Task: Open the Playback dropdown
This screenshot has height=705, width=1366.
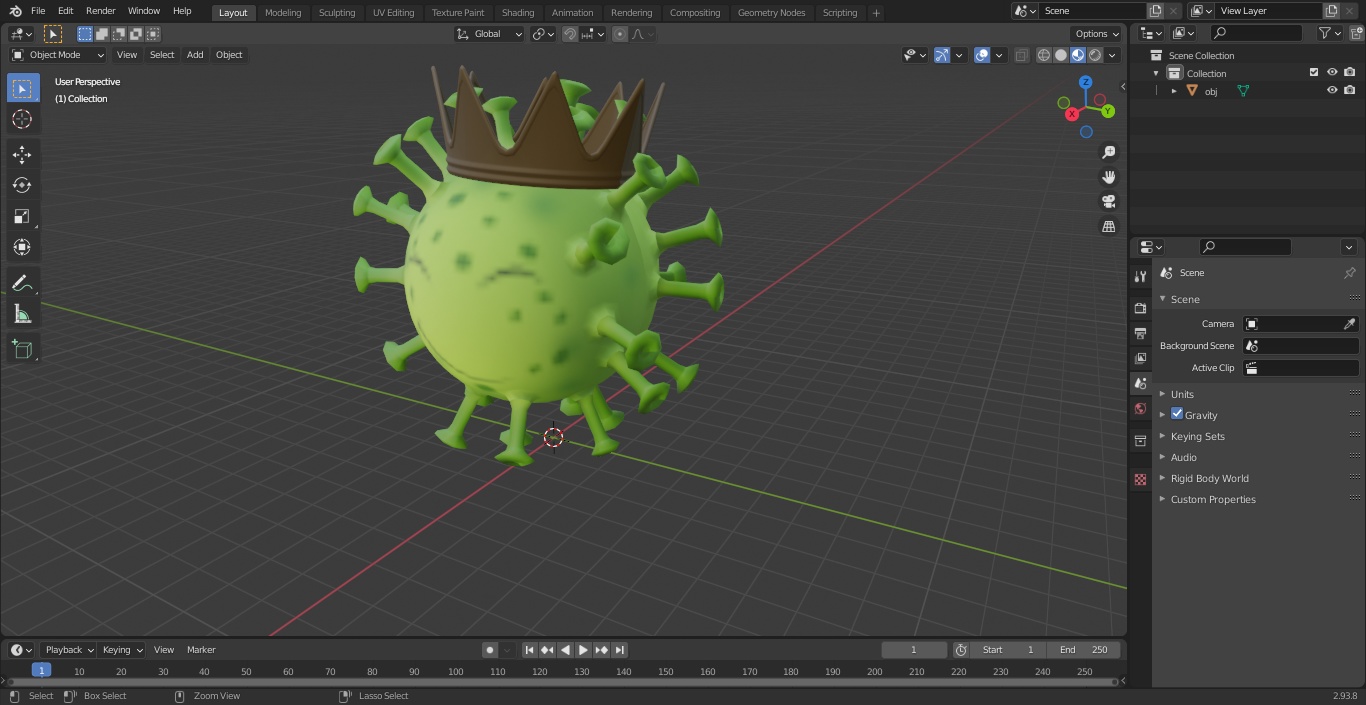Action: coord(68,650)
